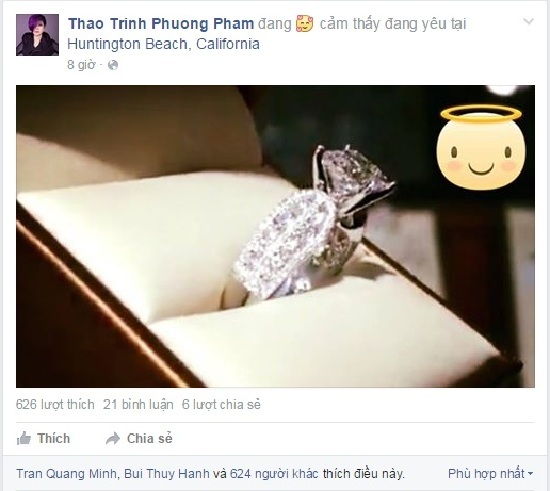Expand the Phù hợp nhất sort dropdown

pyautogui.click(x=490, y=474)
